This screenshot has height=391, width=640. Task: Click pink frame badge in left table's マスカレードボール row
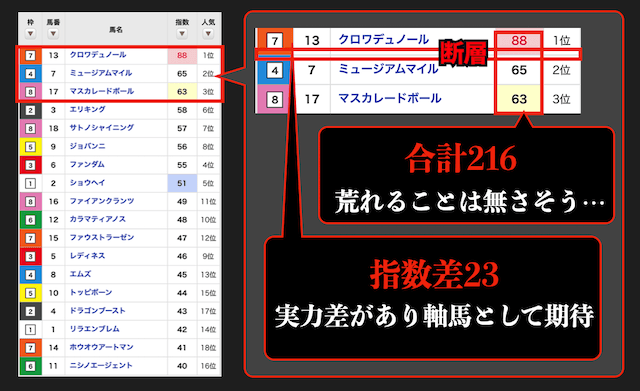(x=30, y=92)
